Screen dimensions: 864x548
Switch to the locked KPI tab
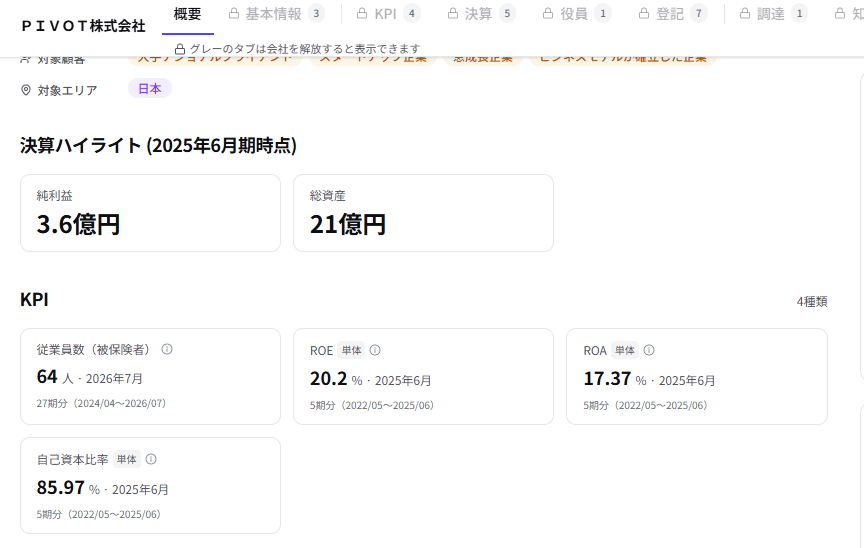point(388,14)
